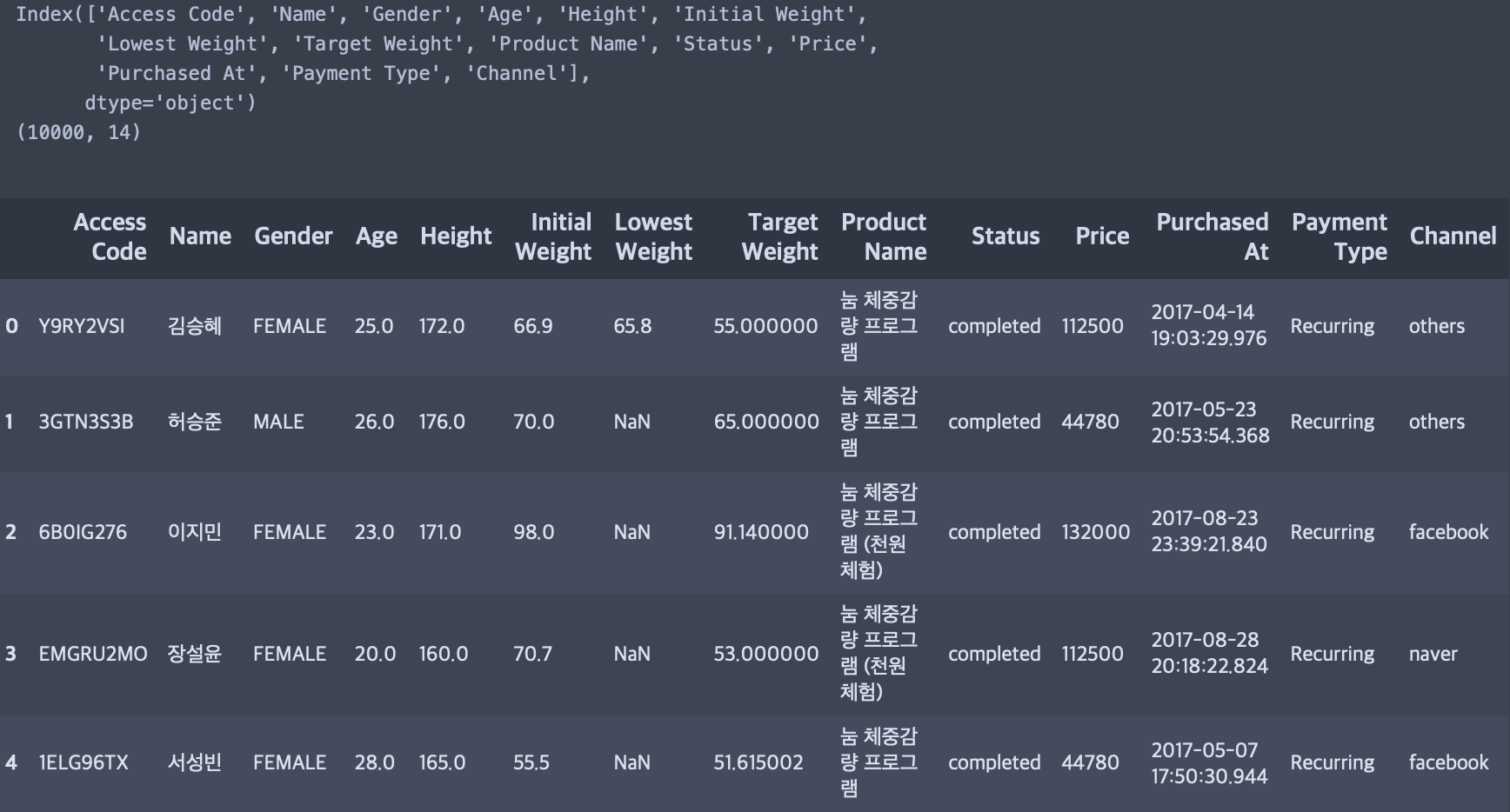Screen dimensions: 1510x812
Task: Click the name 김승혜
Action: click(195, 326)
